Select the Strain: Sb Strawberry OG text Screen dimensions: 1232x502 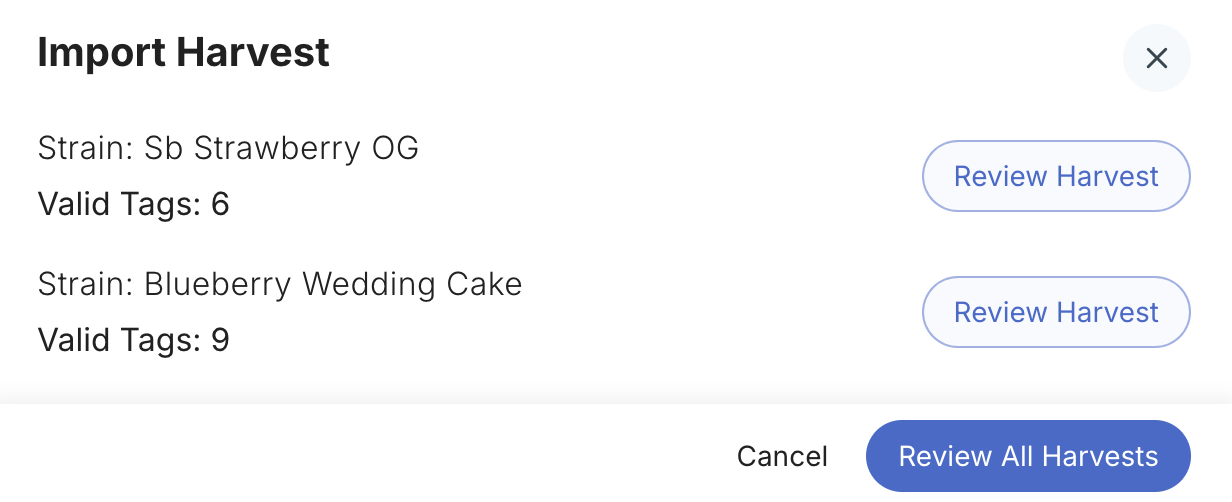tap(228, 148)
